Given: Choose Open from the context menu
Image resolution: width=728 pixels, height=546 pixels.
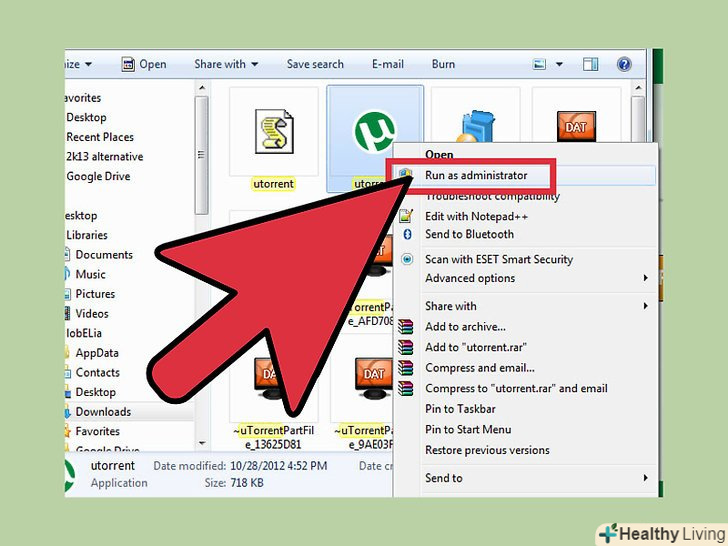Looking at the screenshot, I should click(439, 154).
